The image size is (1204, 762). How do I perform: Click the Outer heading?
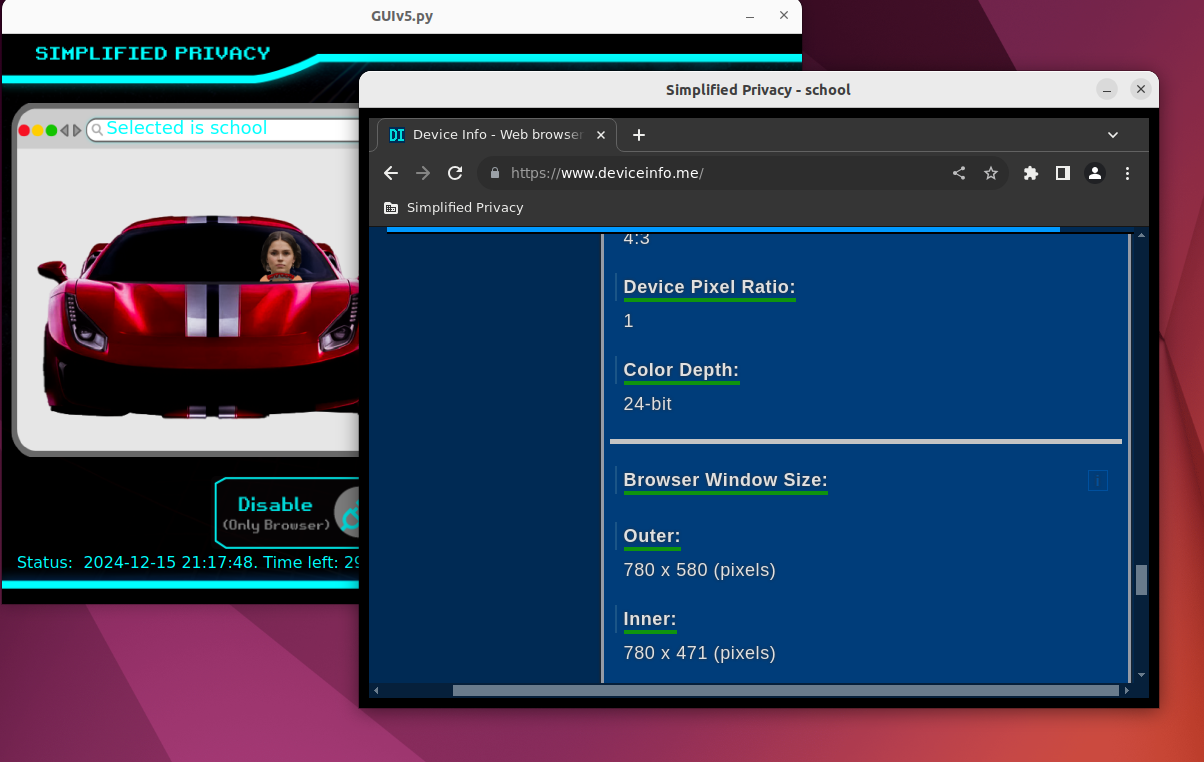[652, 537]
